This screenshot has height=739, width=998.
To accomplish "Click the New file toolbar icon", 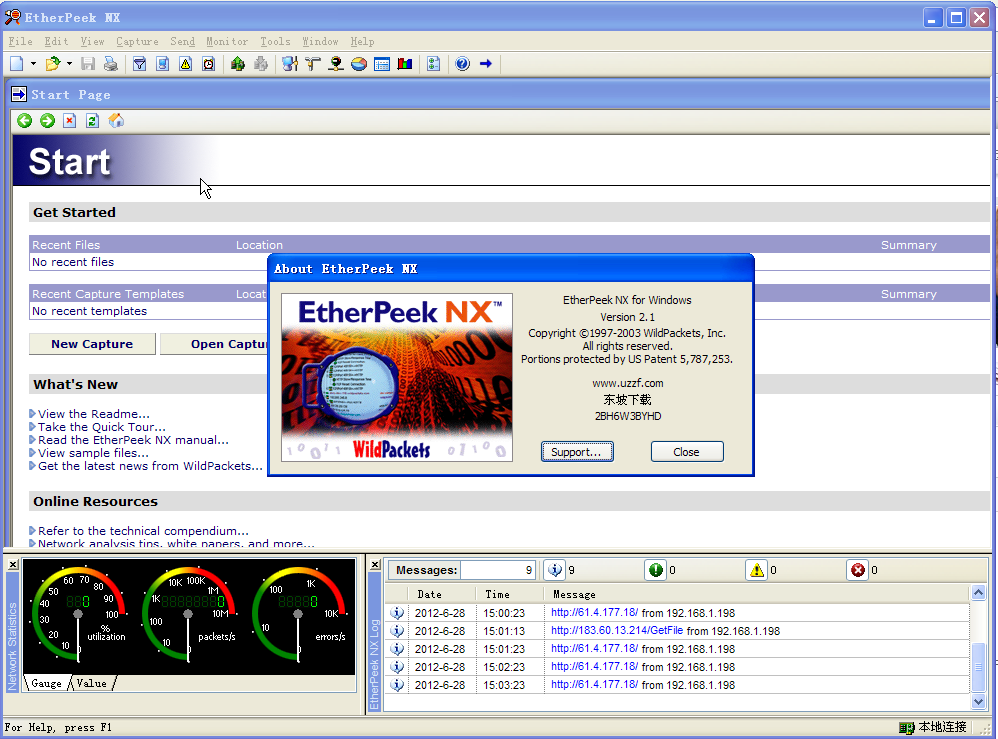I will tap(17, 64).
